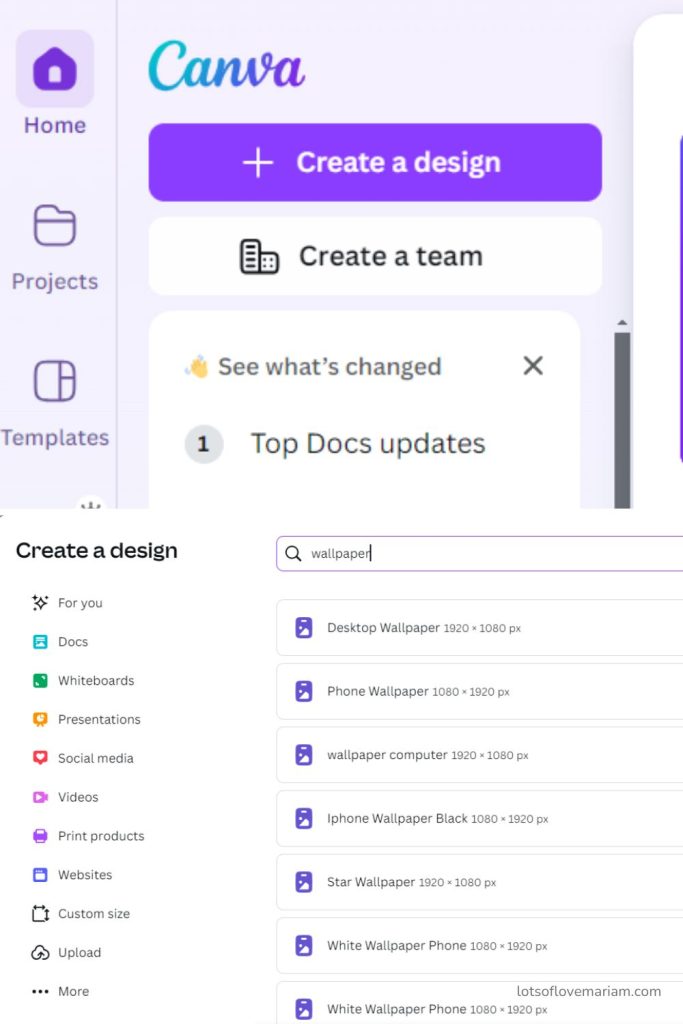
Task: Click the three-dot More icon
Action: (40, 991)
